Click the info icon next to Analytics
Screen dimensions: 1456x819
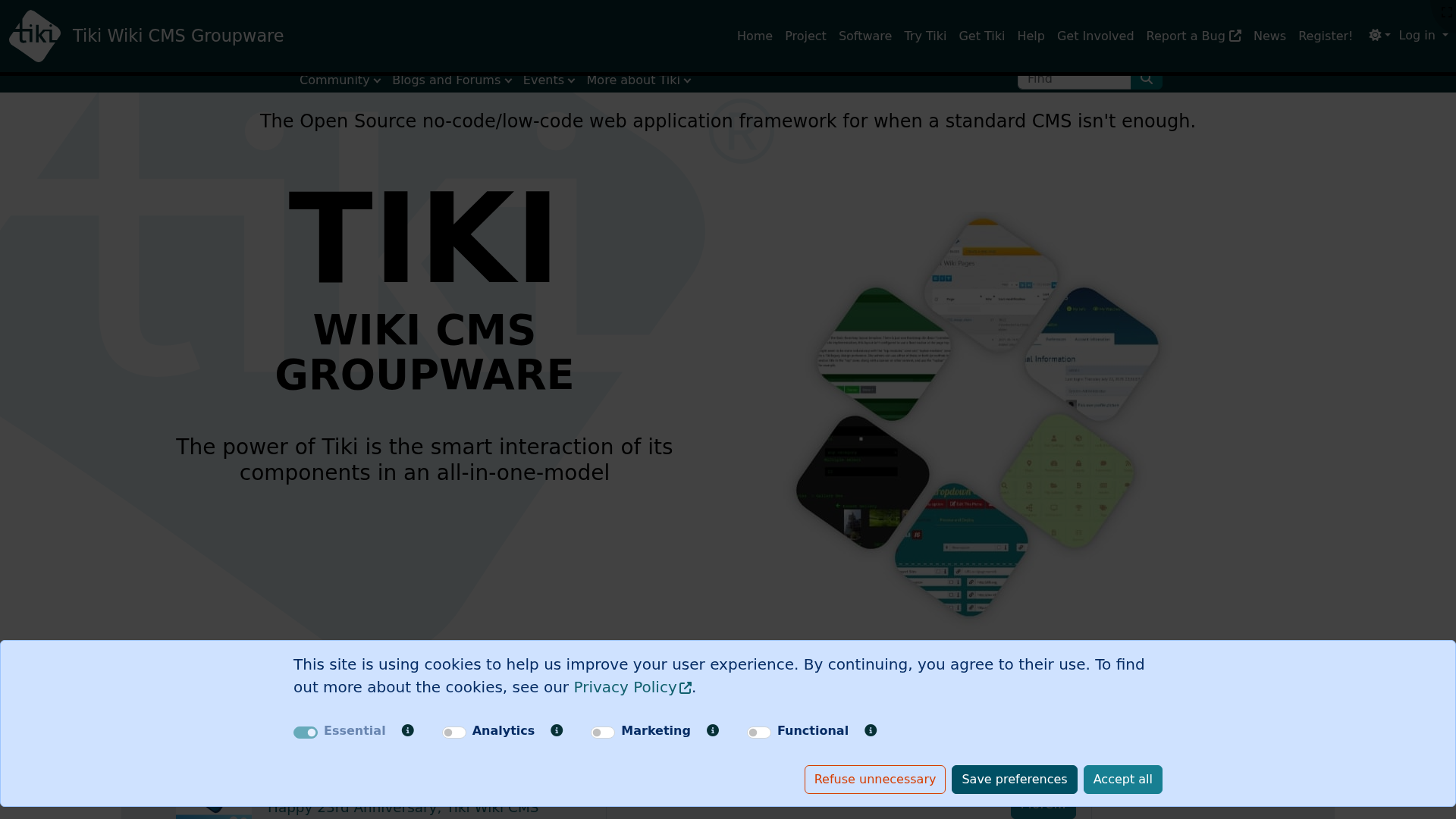[x=557, y=730]
